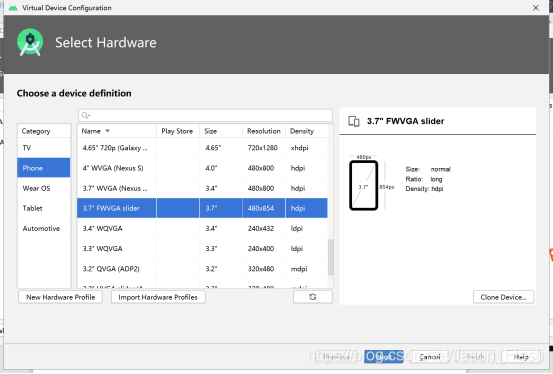
Task: Click Play Store column header
Action: pyautogui.click(x=178, y=131)
